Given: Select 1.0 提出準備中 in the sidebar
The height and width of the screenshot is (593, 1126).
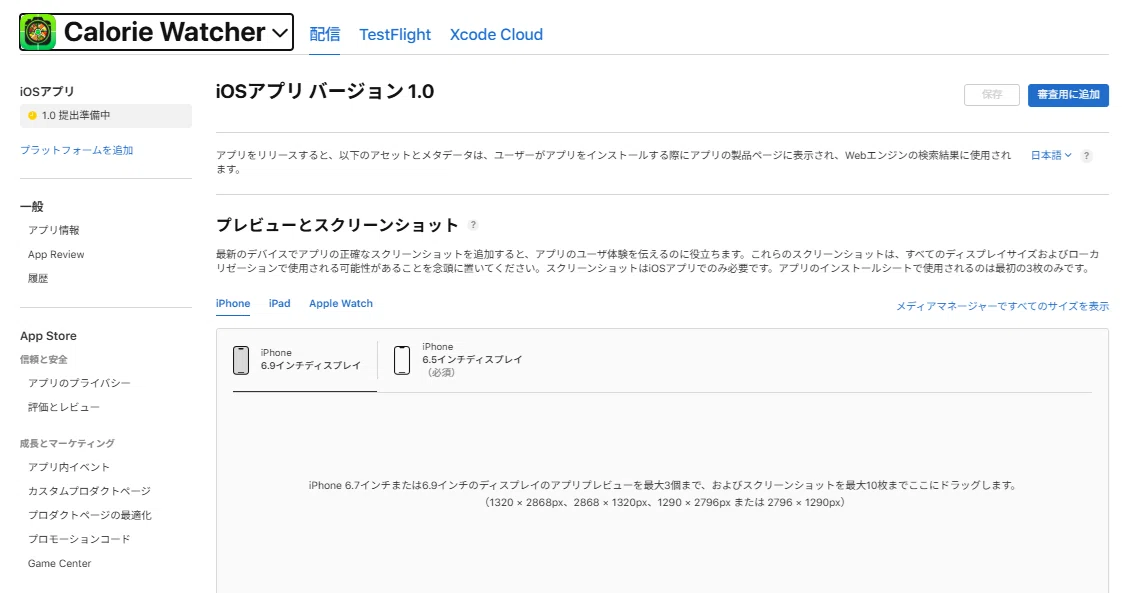Looking at the screenshot, I should (106, 116).
